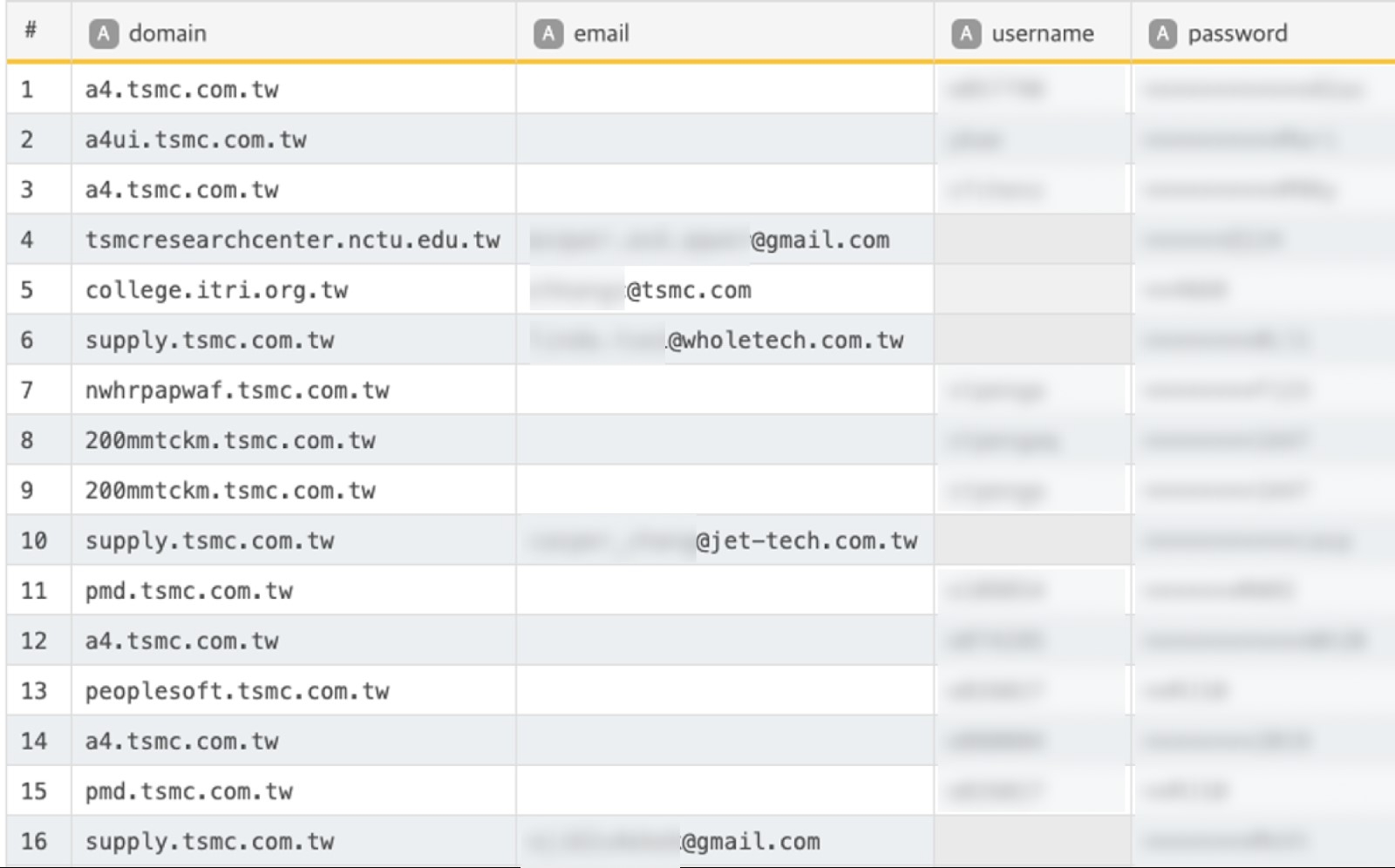Select the # row index column header
1395x868 pixels.
31,31
